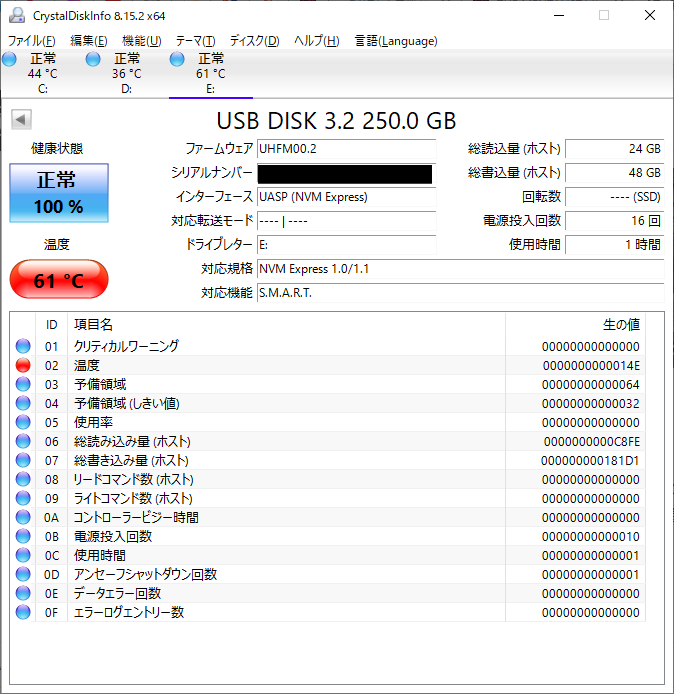Image resolution: width=674 pixels, height=694 pixels.
Task: Click the 対応規格 field NVM Express 1.0/1.1
Action: [461, 269]
